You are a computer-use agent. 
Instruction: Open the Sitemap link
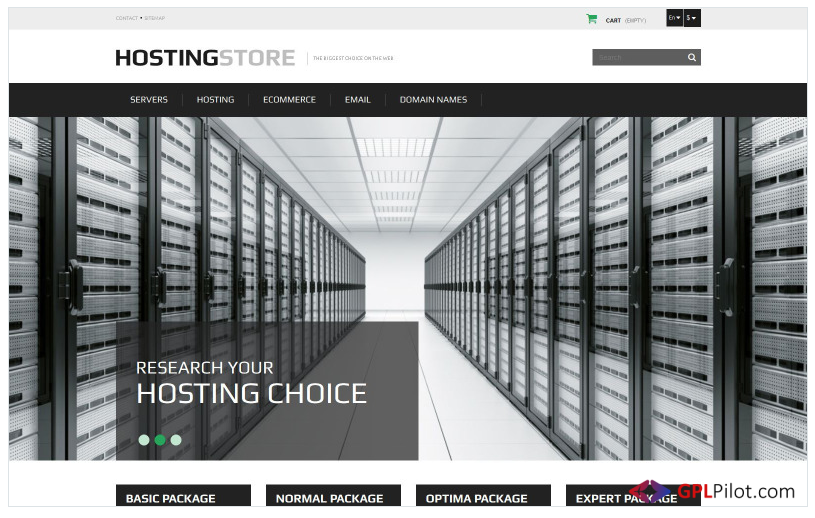(x=154, y=19)
